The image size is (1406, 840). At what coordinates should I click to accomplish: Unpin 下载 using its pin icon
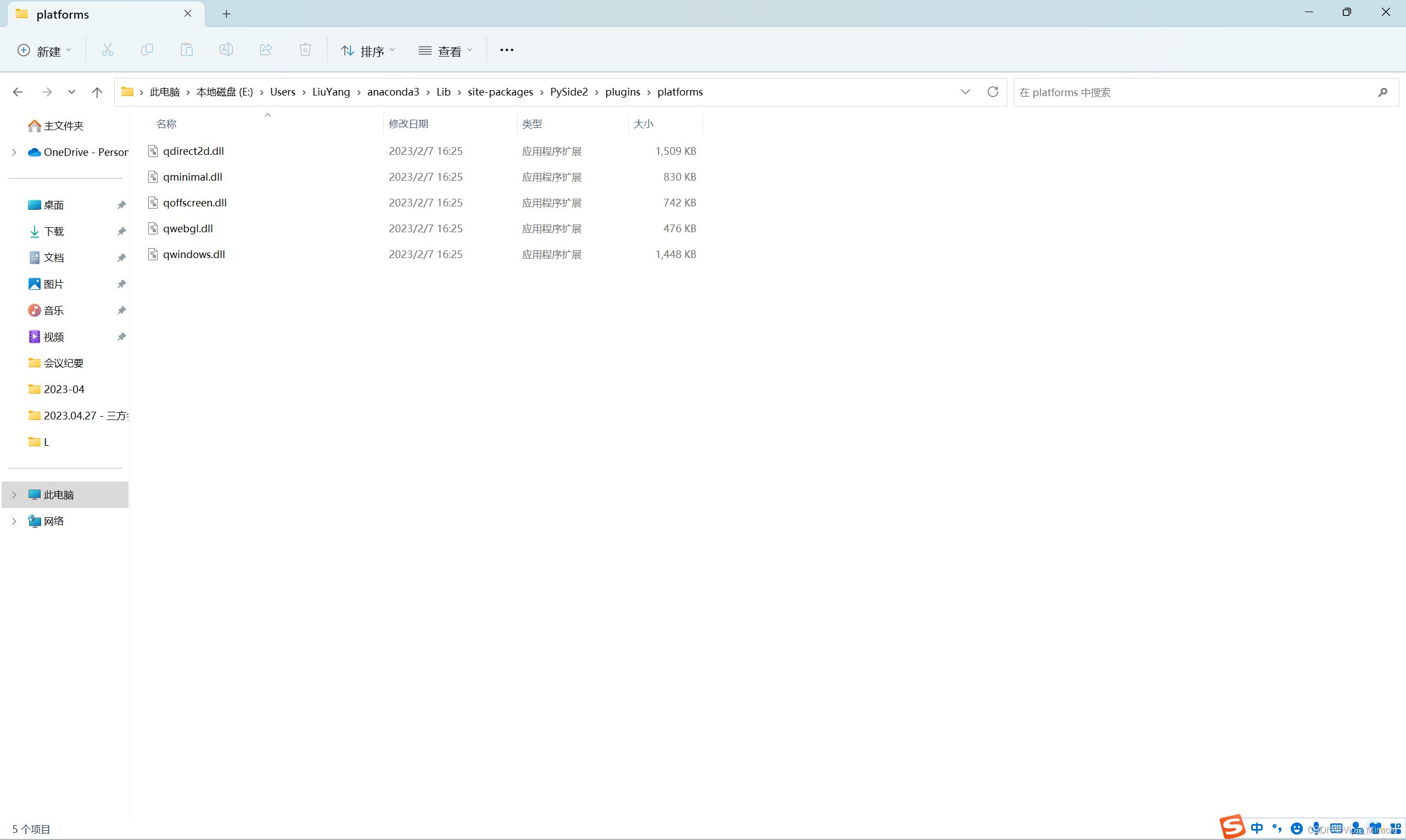[121, 232]
